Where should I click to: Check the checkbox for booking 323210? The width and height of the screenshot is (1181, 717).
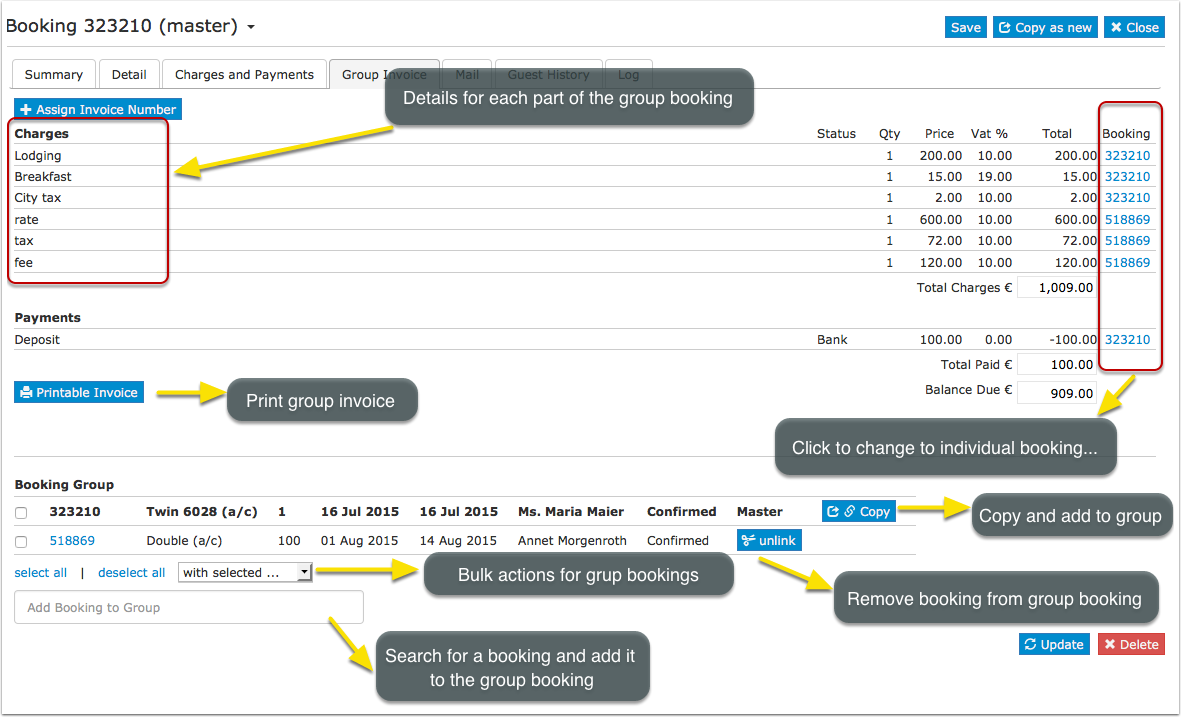(x=21, y=513)
